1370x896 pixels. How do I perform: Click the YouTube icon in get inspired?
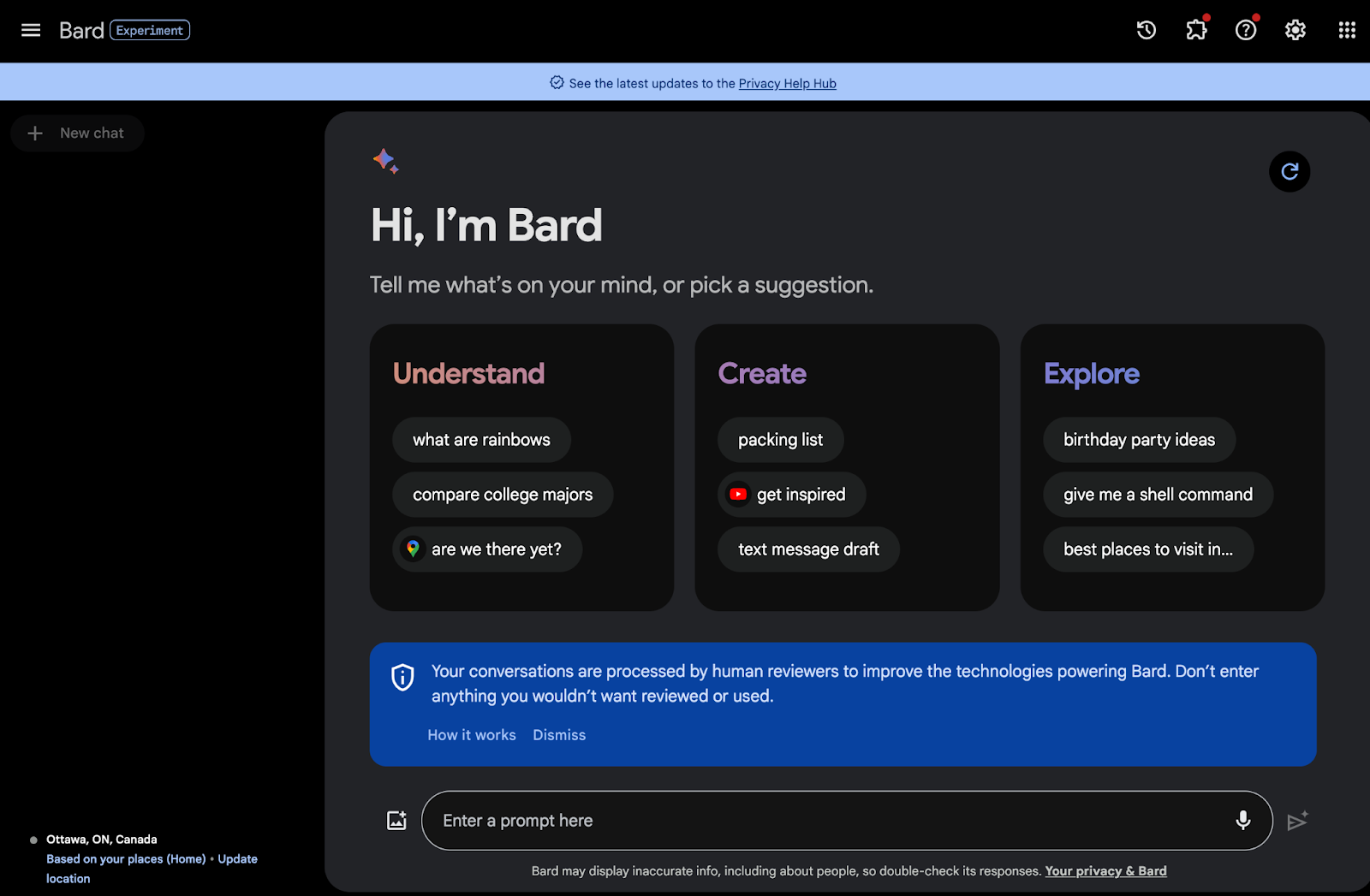[x=738, y=494]
